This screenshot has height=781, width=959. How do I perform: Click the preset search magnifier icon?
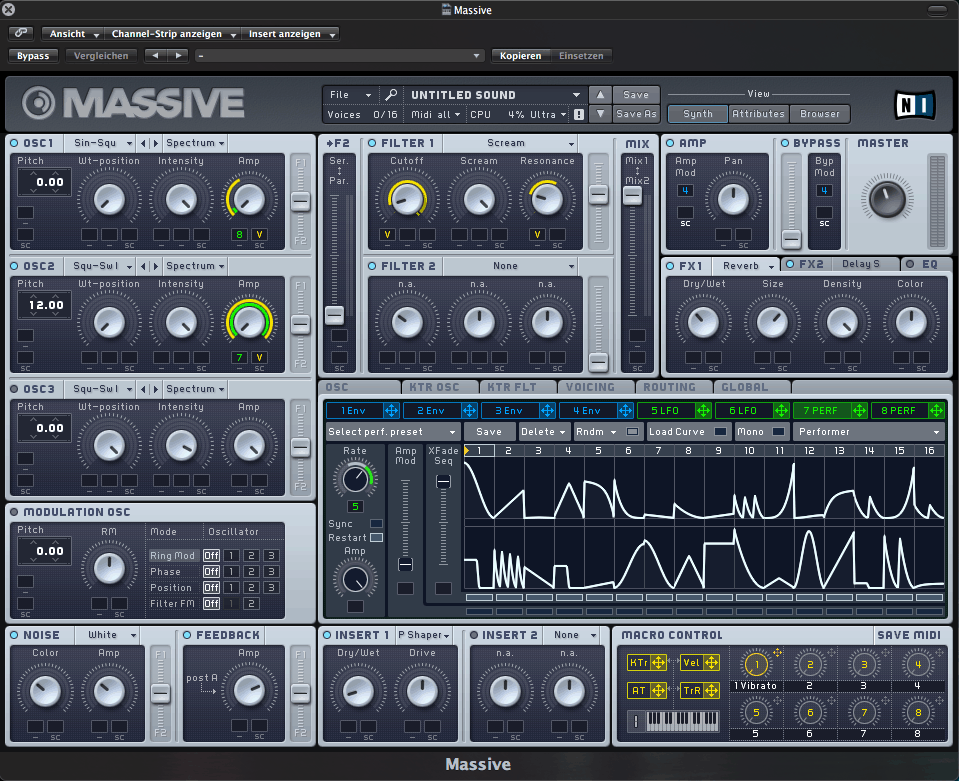point(391,95)
